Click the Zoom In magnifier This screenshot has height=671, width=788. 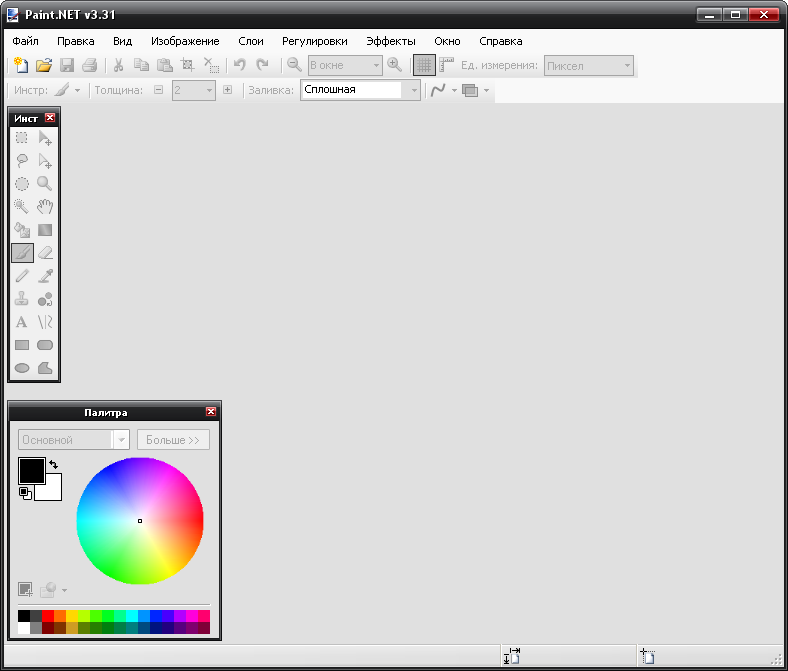[x=395, y=65]
